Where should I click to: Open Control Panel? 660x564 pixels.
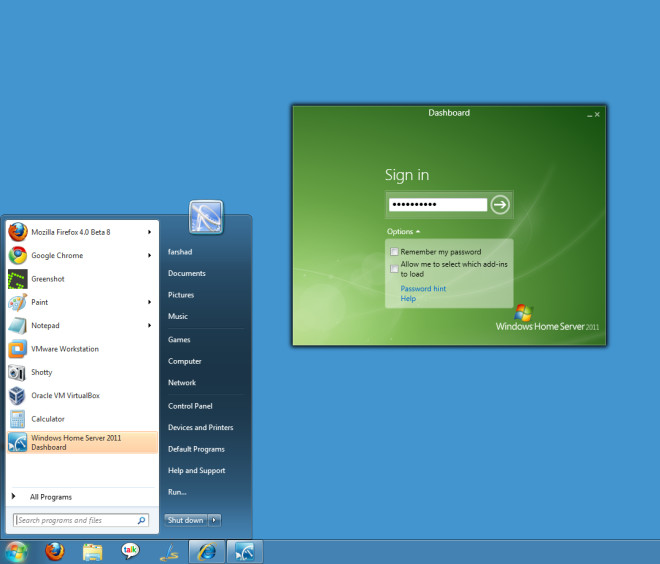coord(190,406)
